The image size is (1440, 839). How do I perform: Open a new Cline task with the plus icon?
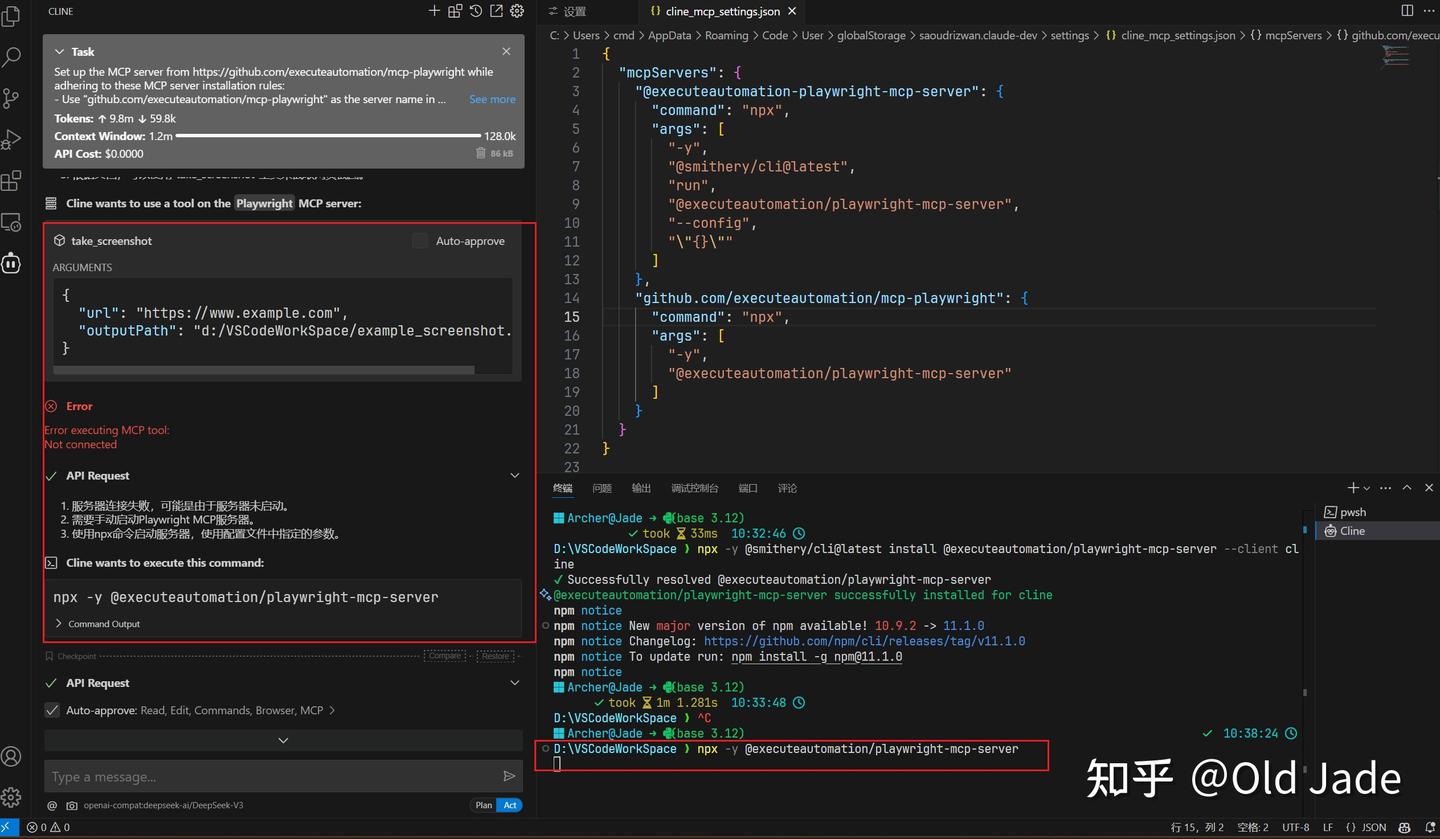pyautogui.click(x=433, y=11)
